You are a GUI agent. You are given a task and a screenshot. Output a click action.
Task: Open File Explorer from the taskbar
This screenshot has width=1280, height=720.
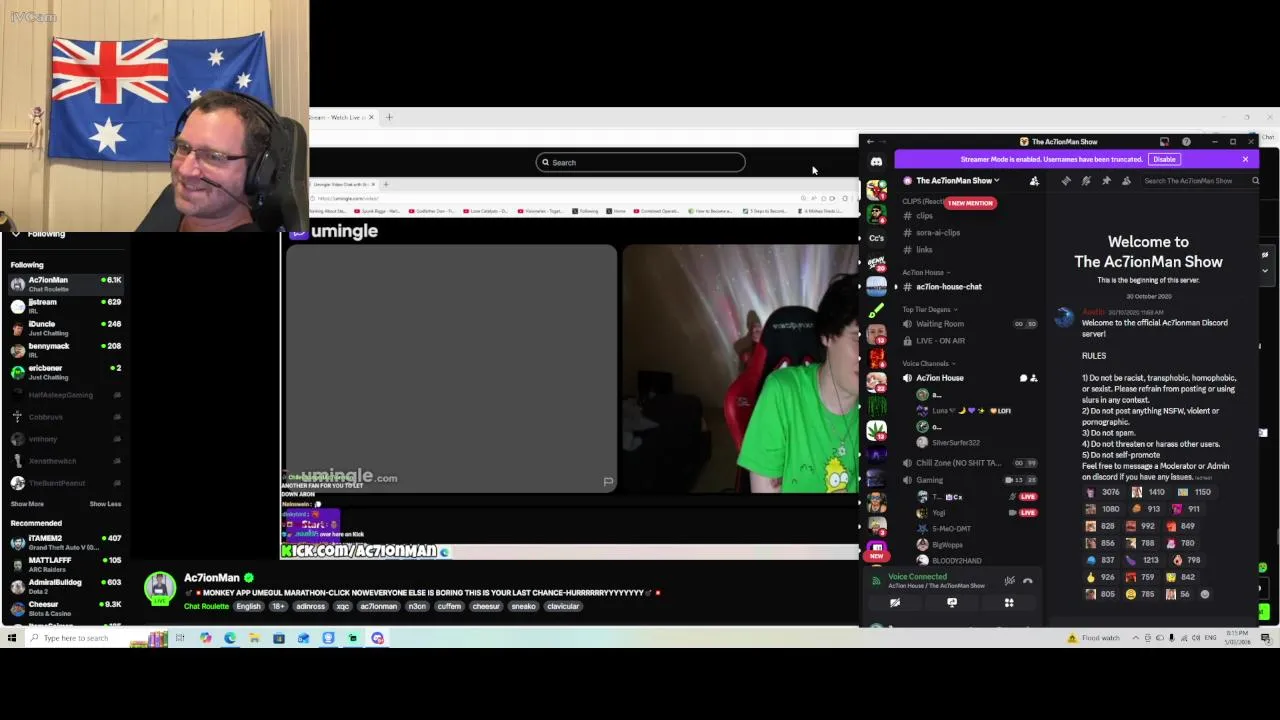pos(254,638)
